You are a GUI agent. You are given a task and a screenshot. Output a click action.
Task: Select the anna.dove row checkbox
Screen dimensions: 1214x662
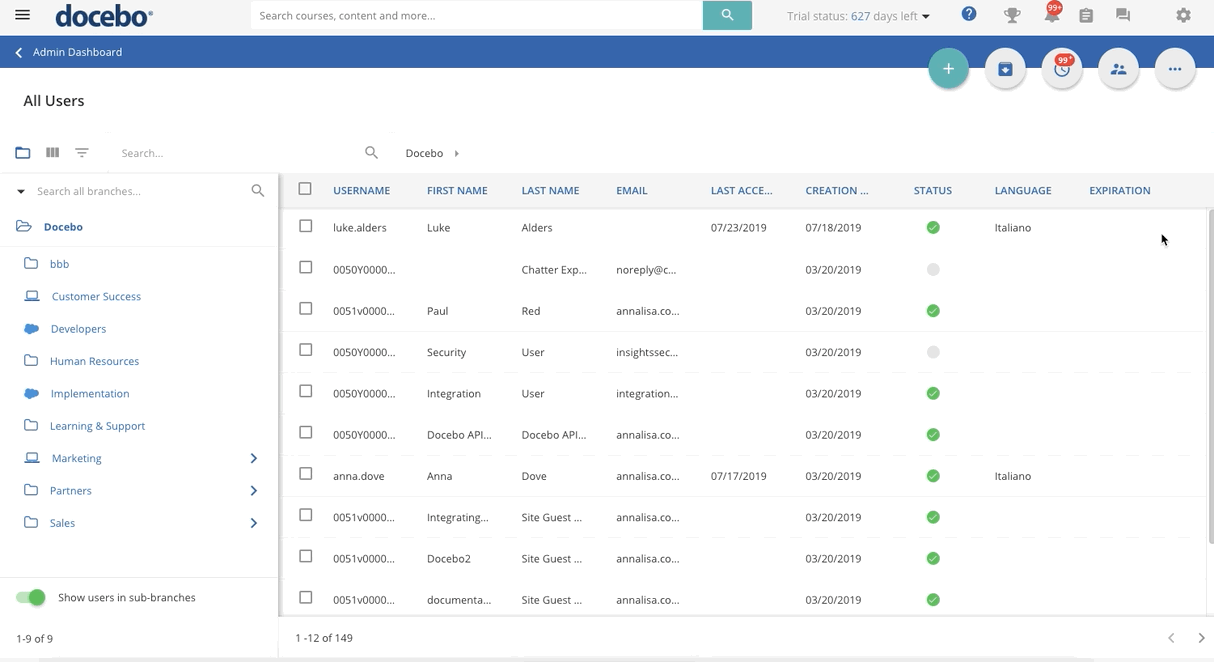[306, 474]
